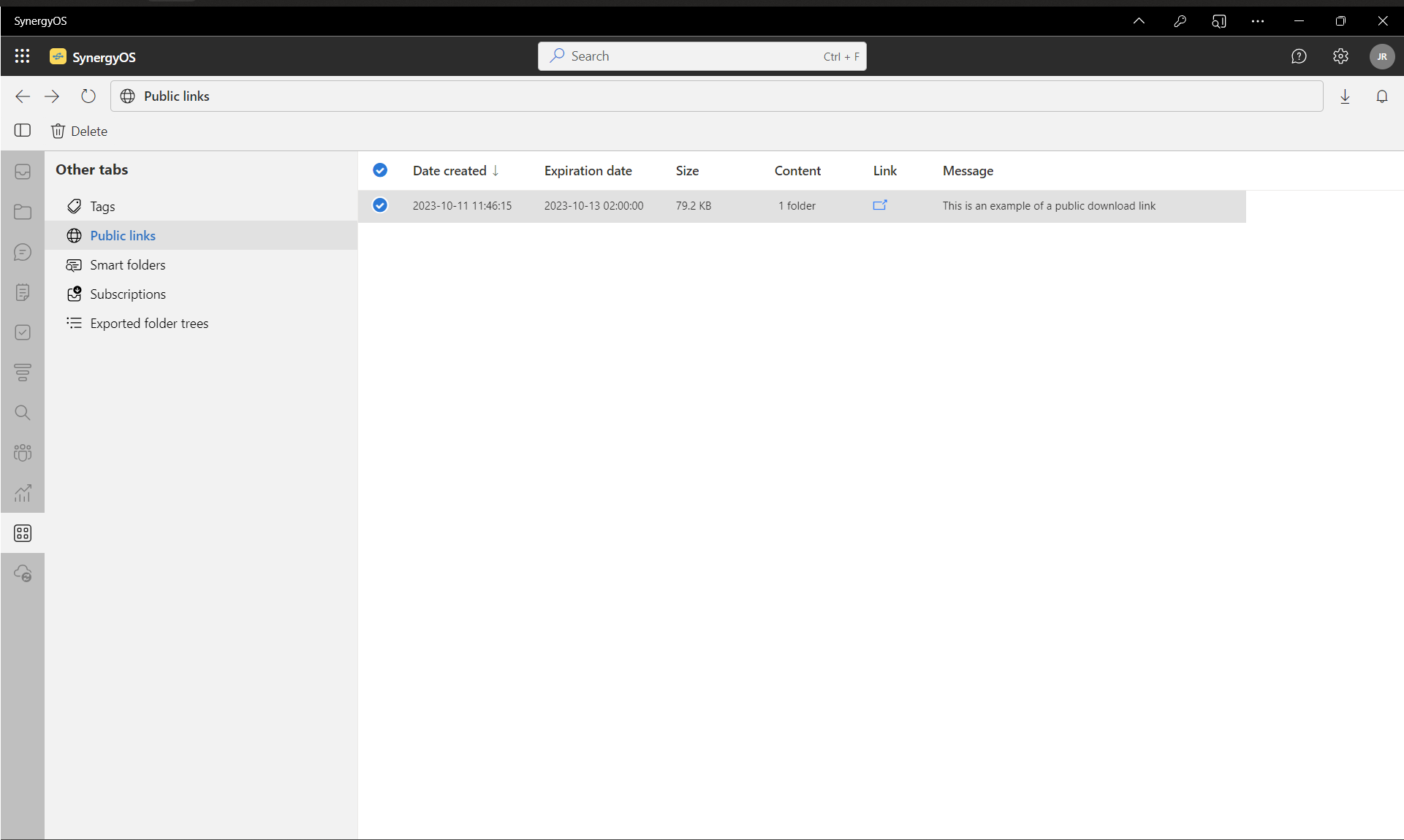Open the cloud sync sidebar icon
Screen dimensions: 1404x840
23,573
